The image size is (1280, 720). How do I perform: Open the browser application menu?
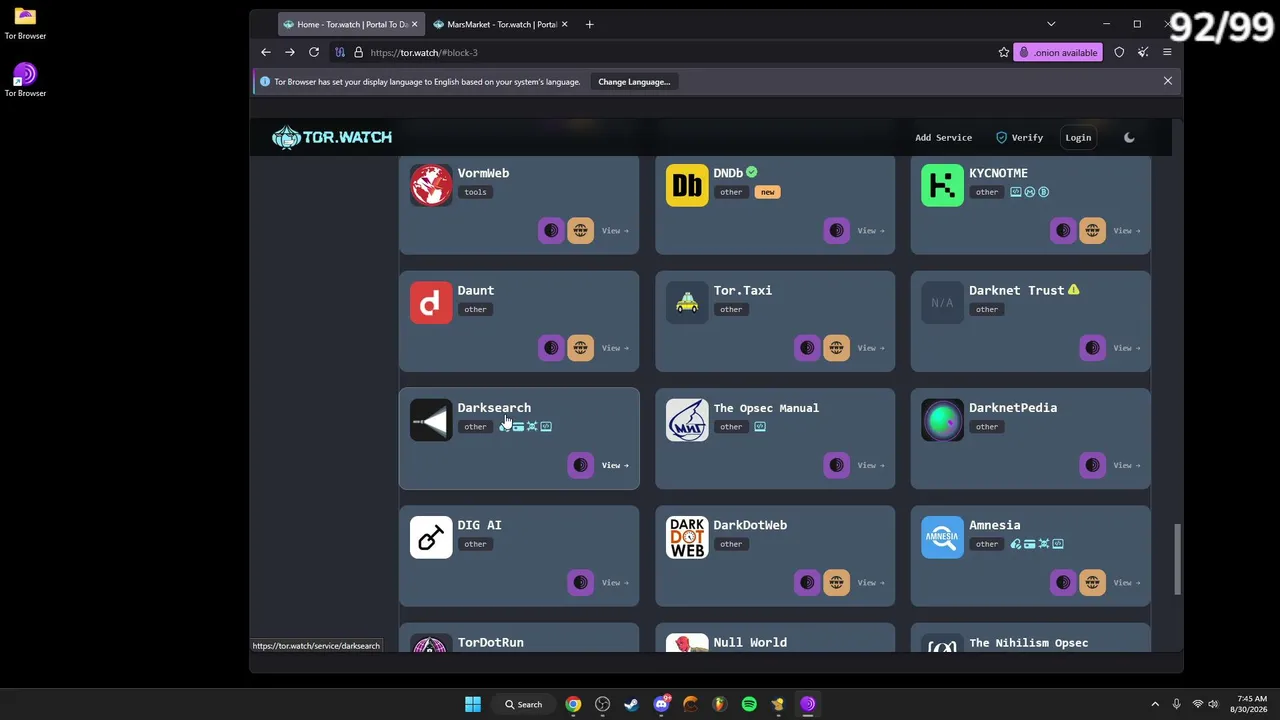1167,52
